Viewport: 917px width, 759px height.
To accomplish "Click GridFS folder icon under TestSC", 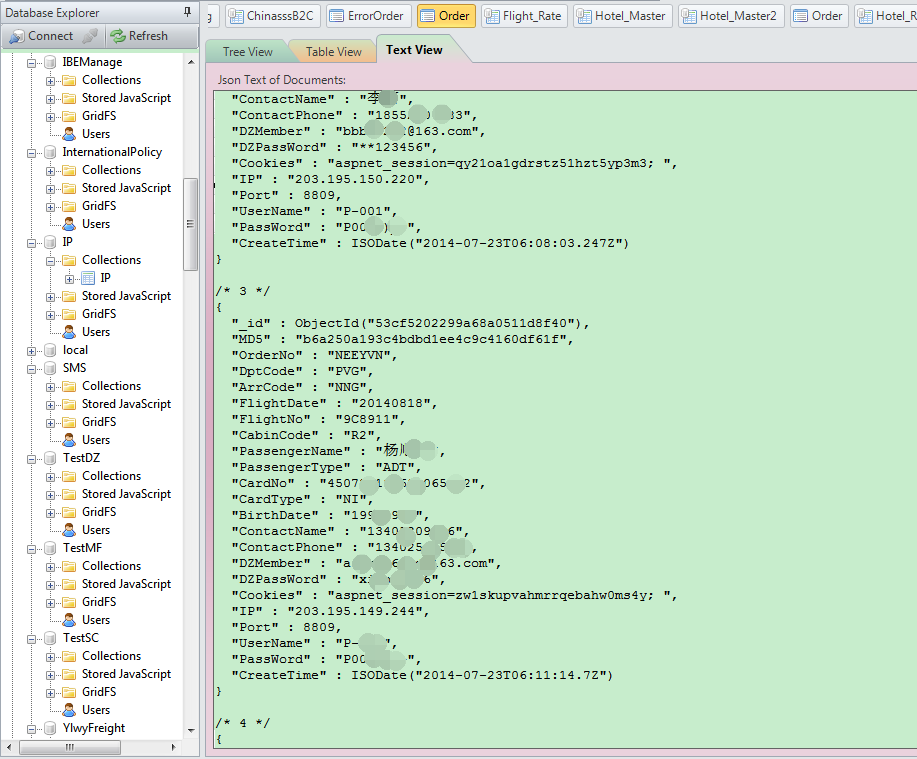I will tap(69, 692).
